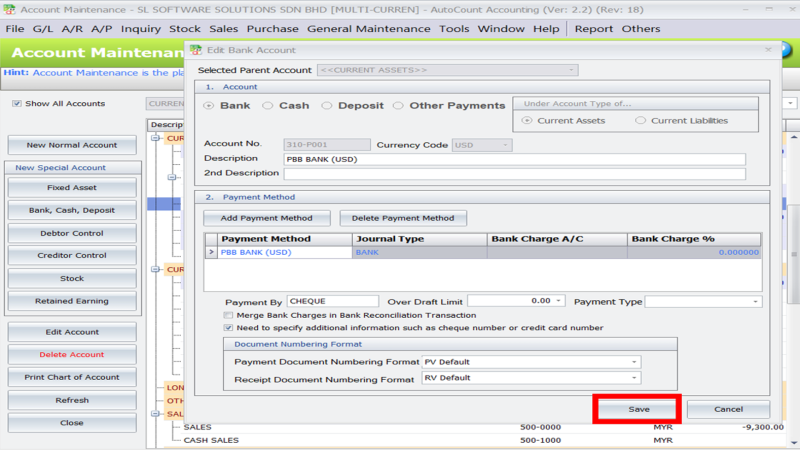Select the Cash radio button

point(267,106)
